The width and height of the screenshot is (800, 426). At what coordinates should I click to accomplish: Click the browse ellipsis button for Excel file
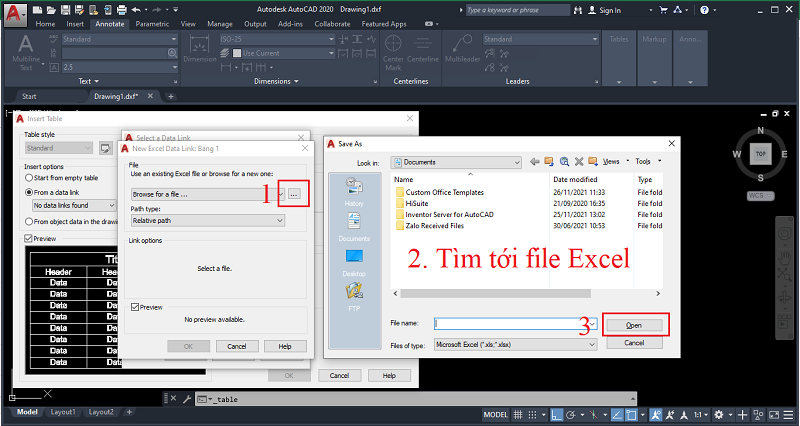tap(294, 194)
